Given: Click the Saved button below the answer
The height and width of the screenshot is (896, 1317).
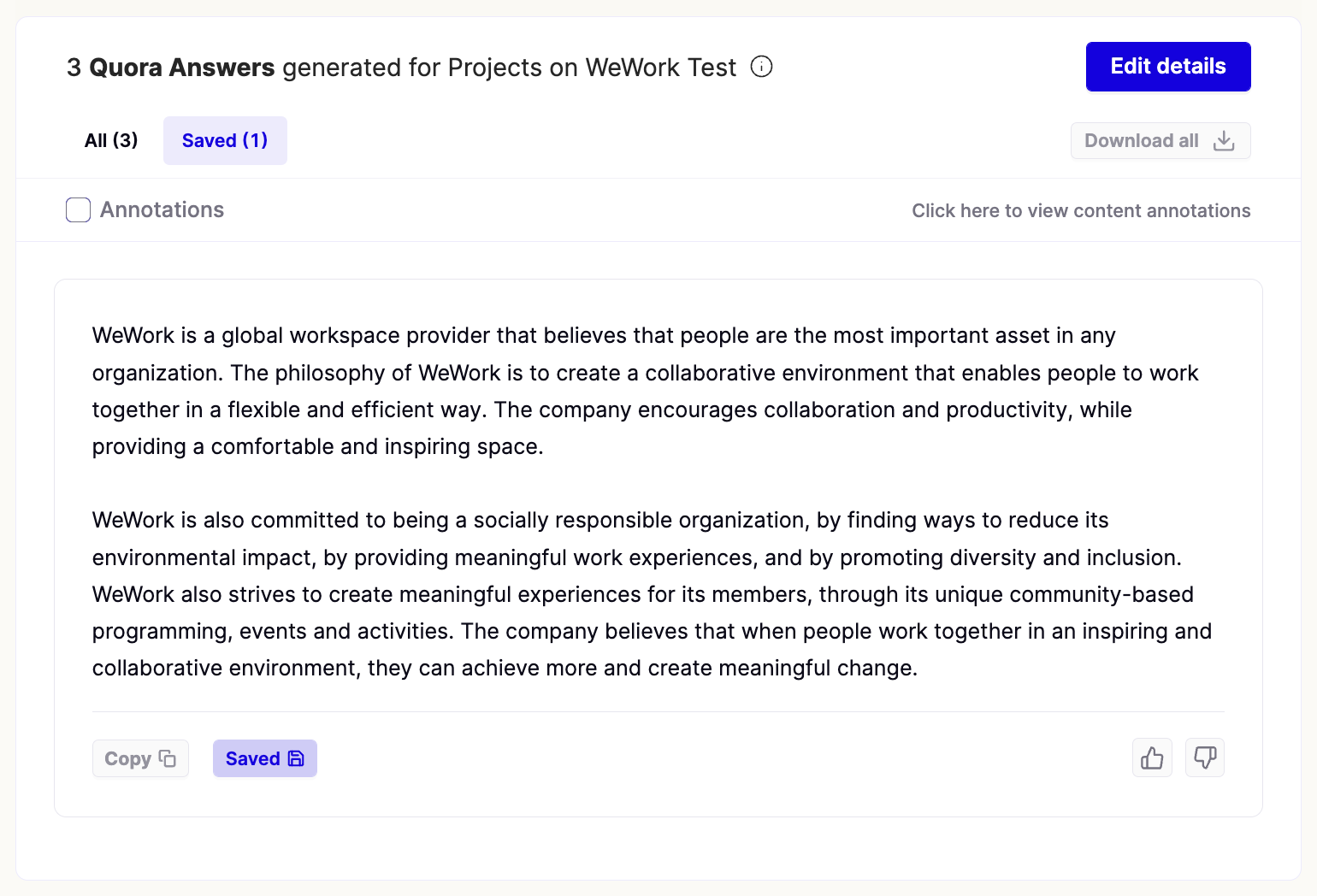Looking at the screenshot, I should click(x=264, y=757).
